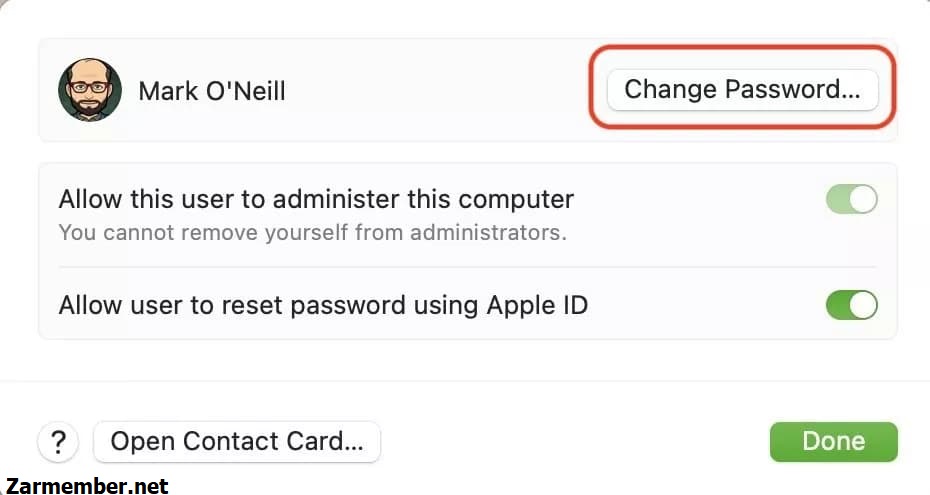Toggle Allow this user to administer this computer
The height and width of the screenshot is (495, 930).
coord(852,199)
